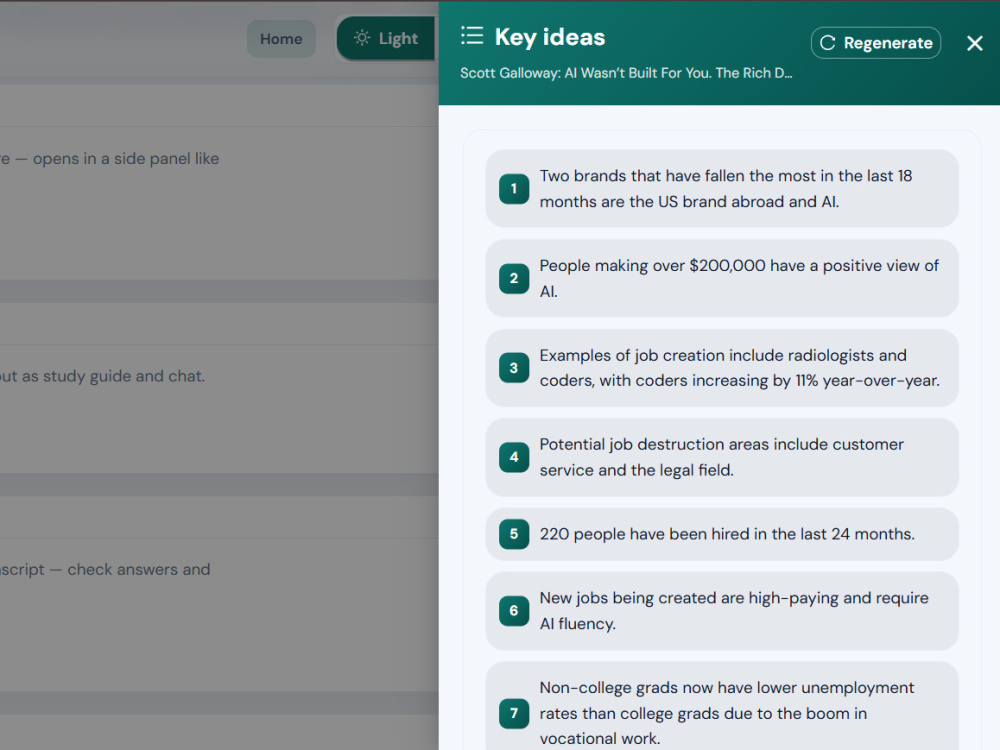Click text 'opens in a side panel like'
Screen dimensions: 1000x750
(x=126, y=159)
